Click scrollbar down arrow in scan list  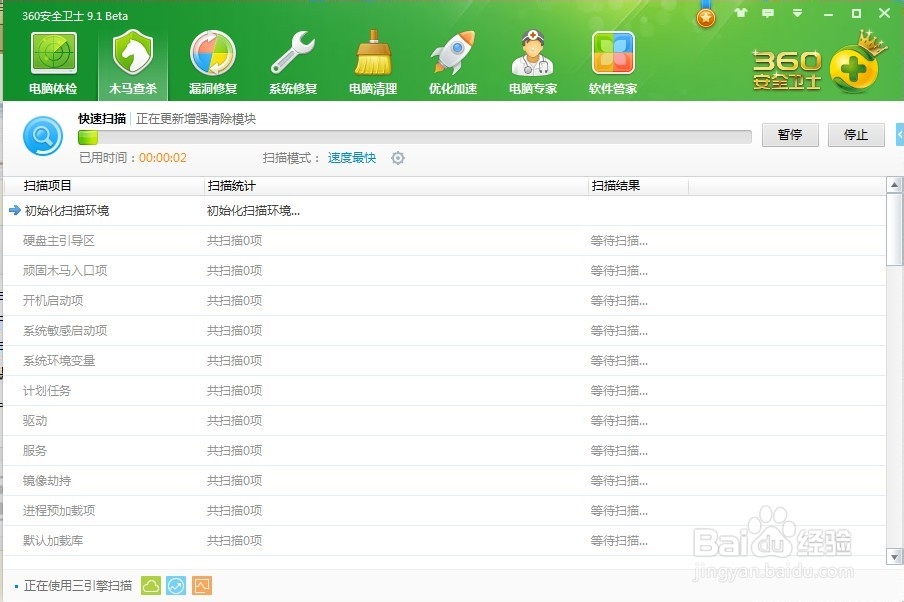coord(894,557)
